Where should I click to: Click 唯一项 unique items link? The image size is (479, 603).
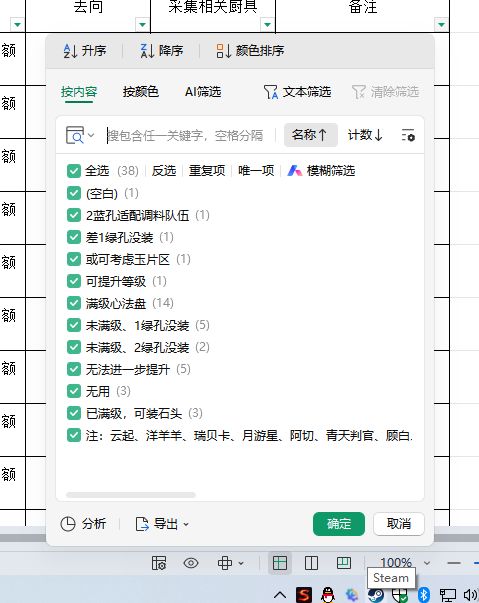[x=256, y=170]
